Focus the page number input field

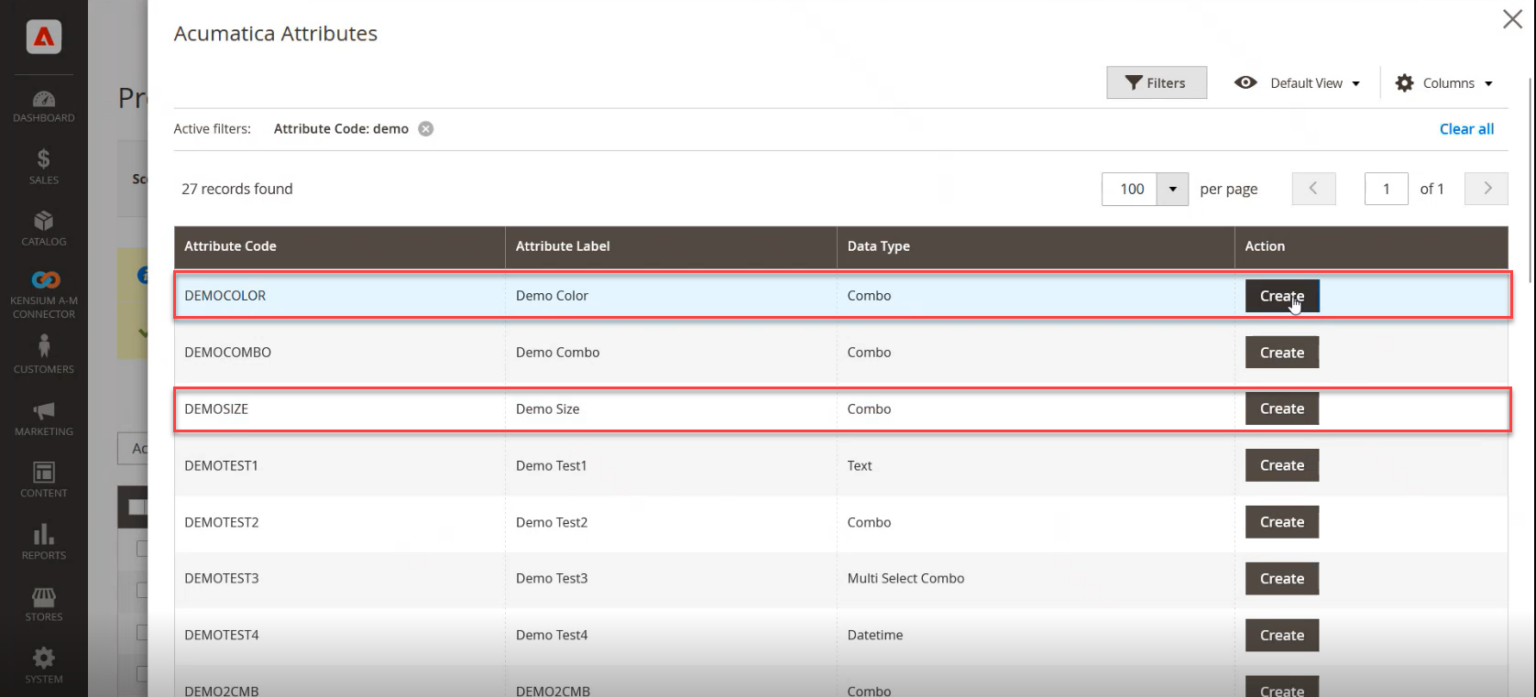1386,189
